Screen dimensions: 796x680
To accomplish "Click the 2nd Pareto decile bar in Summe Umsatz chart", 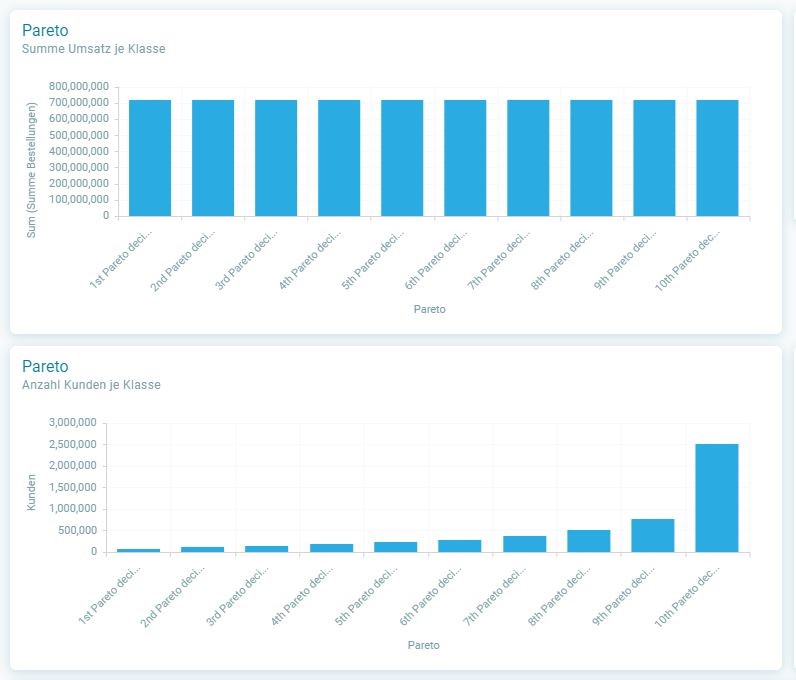I will [213, 158].
